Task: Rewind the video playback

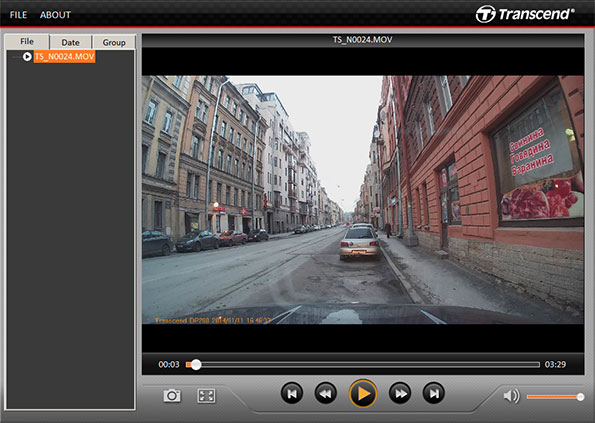Action: point(326,393)
